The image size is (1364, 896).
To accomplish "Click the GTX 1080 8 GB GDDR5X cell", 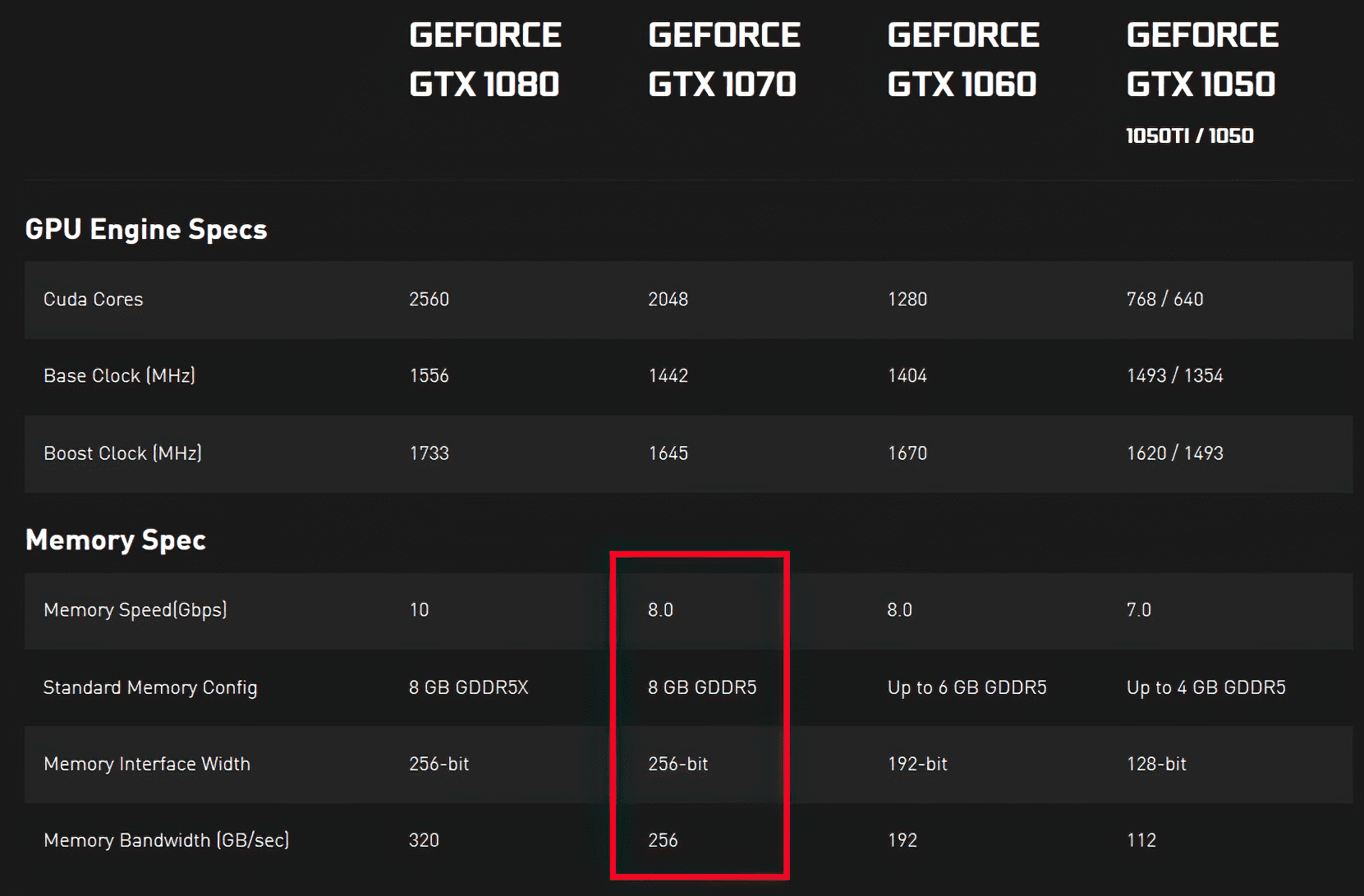I will coord(469,687).
